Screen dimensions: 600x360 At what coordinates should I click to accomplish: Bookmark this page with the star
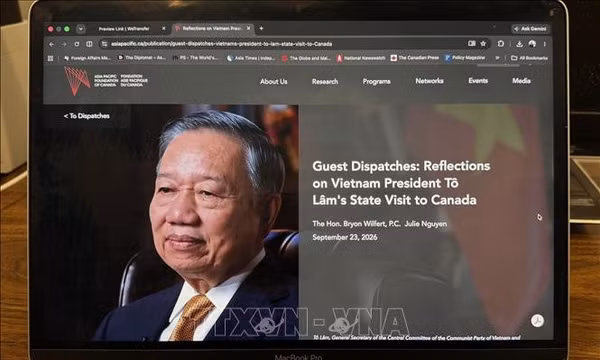point(483,44)
